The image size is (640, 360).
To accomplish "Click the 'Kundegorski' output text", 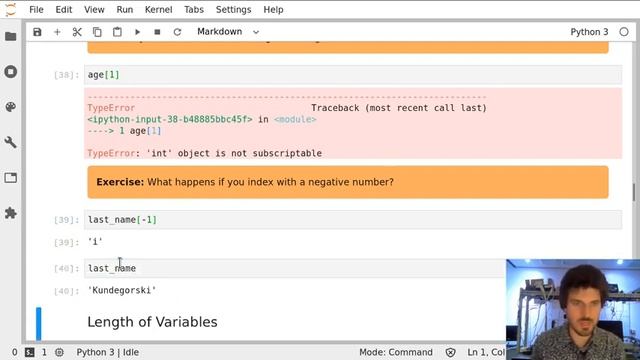I will pyautogui.click(x=122, y=290).
